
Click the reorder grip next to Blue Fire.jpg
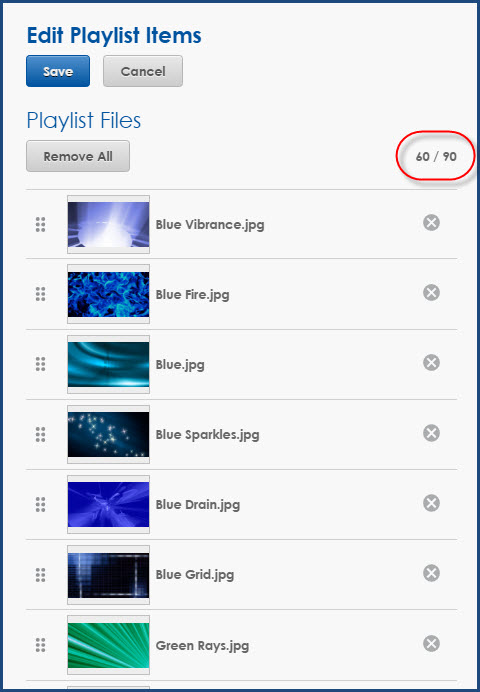point(41,294)
